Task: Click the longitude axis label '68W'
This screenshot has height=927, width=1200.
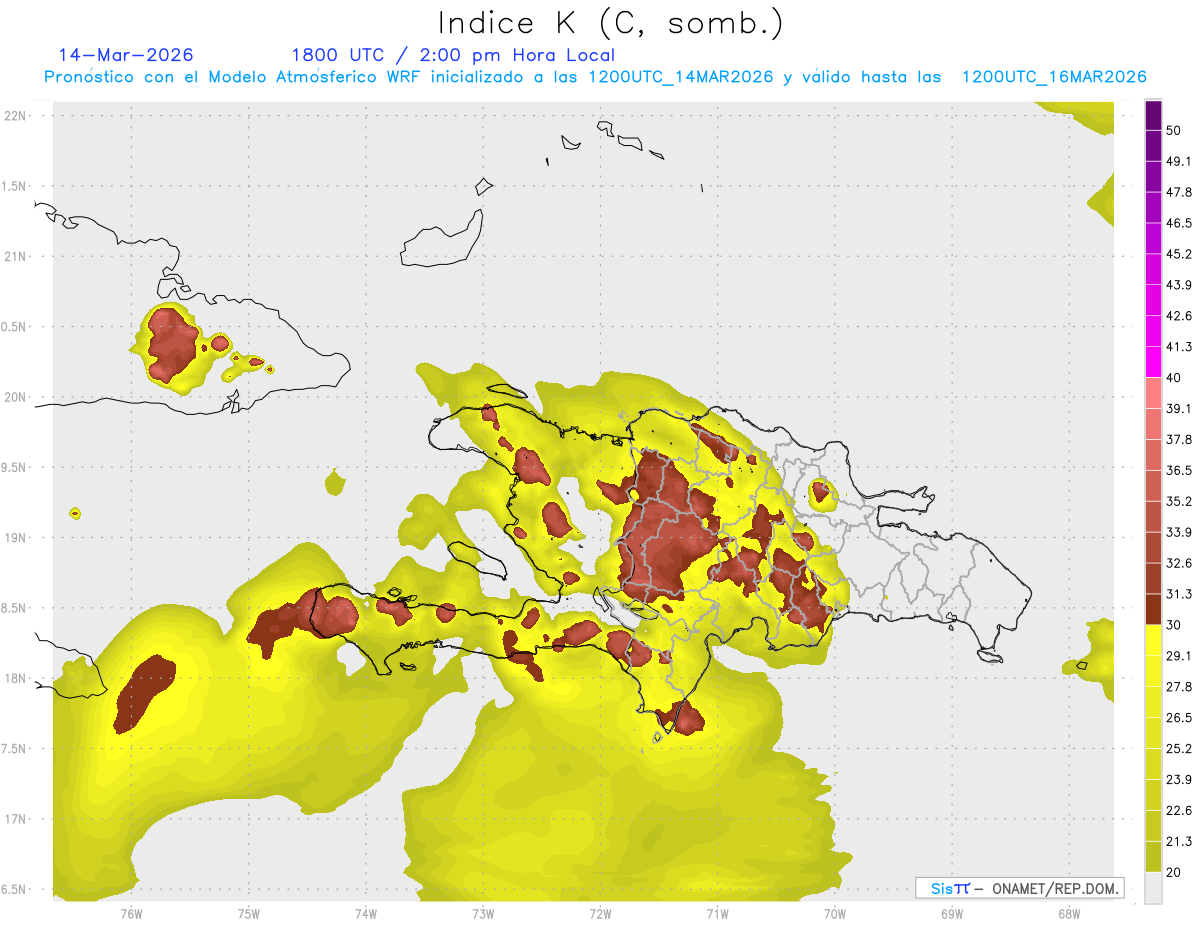Action: pos(1068,913)
